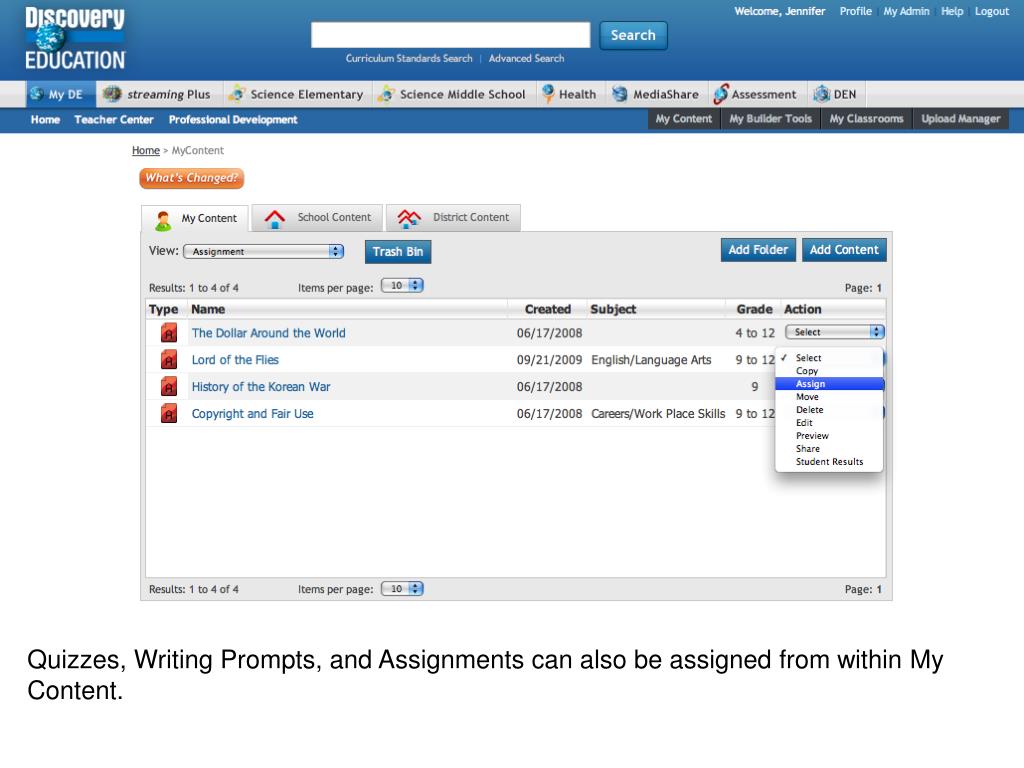Click the Logout link

992,11
